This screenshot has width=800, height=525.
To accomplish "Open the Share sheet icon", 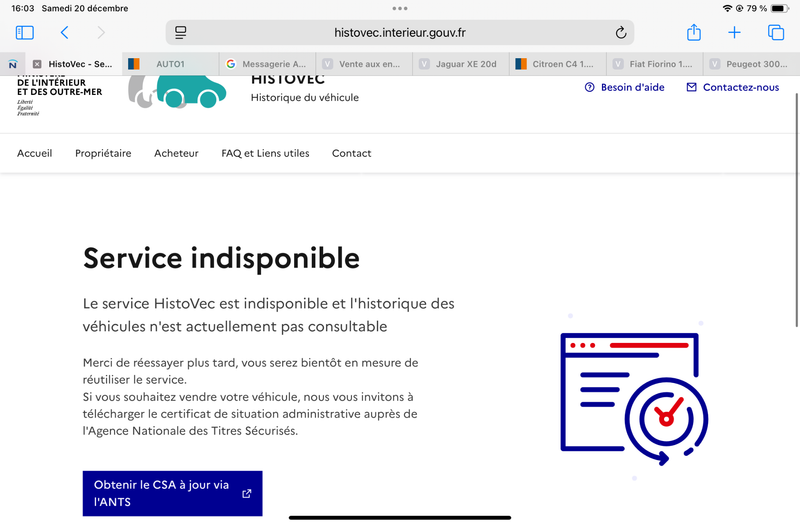I will coord(694,33).
